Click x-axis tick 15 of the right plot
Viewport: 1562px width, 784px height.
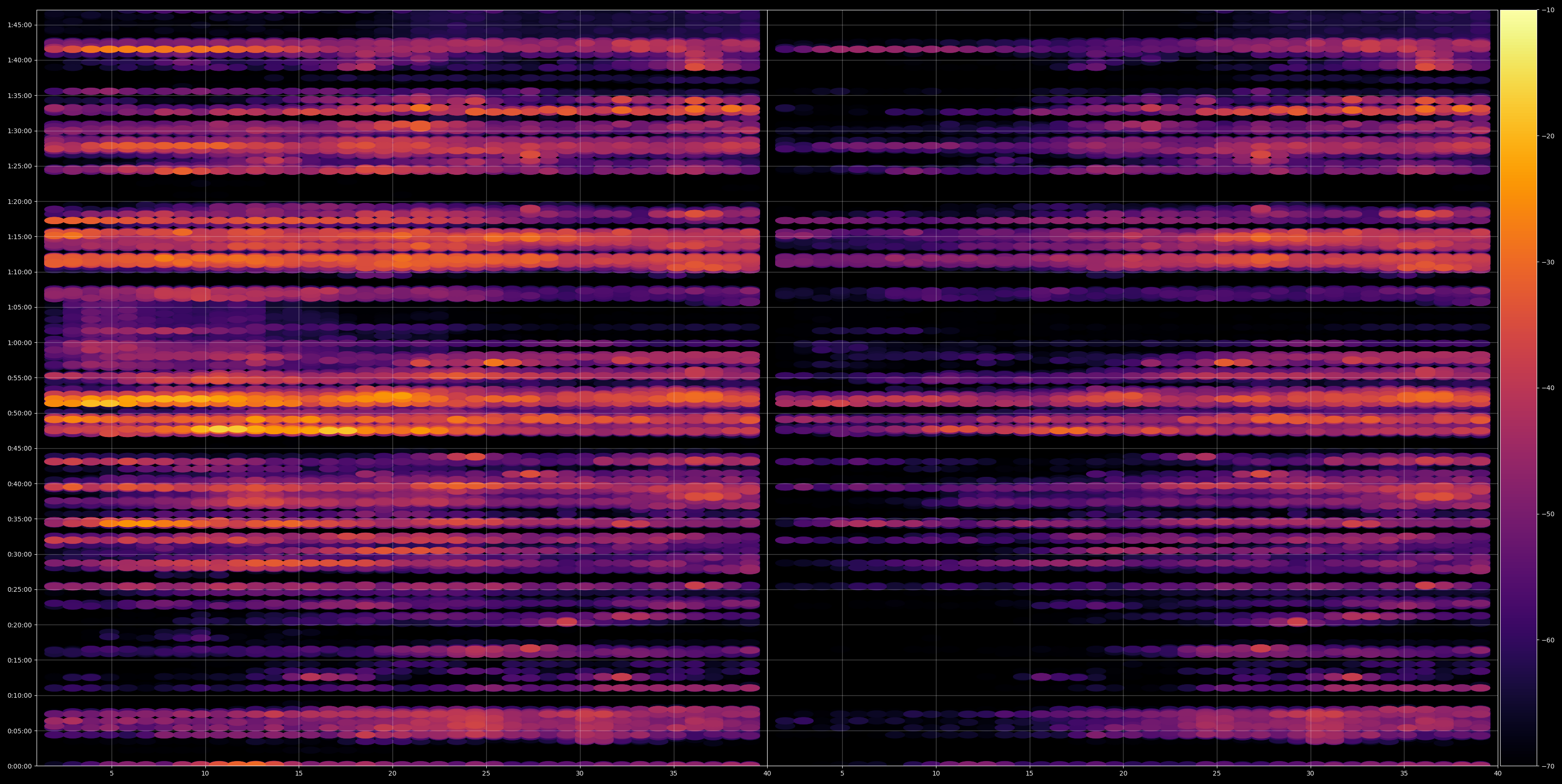(1030, 774)
